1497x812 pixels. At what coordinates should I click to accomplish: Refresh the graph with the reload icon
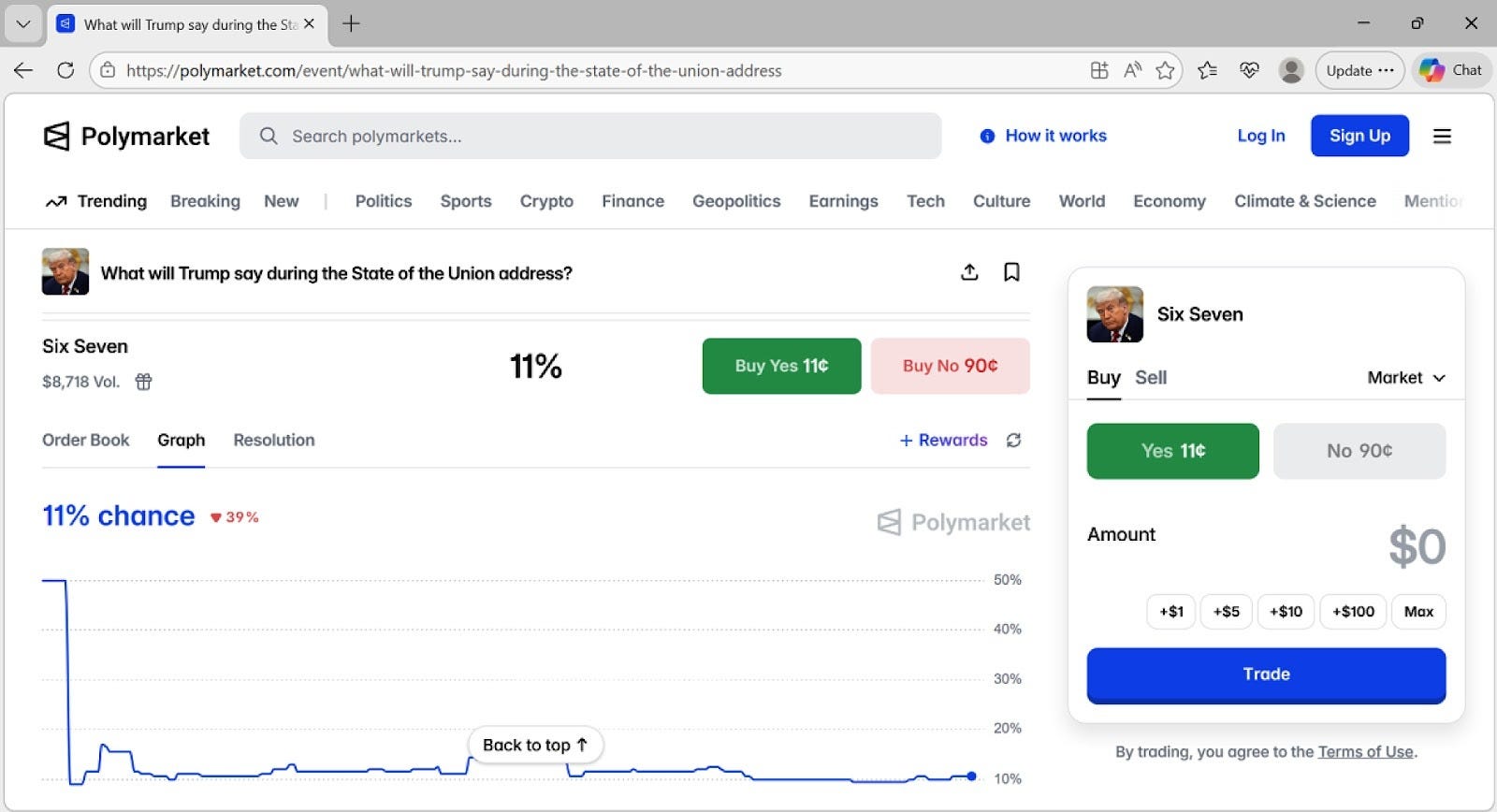(1013, 440)
